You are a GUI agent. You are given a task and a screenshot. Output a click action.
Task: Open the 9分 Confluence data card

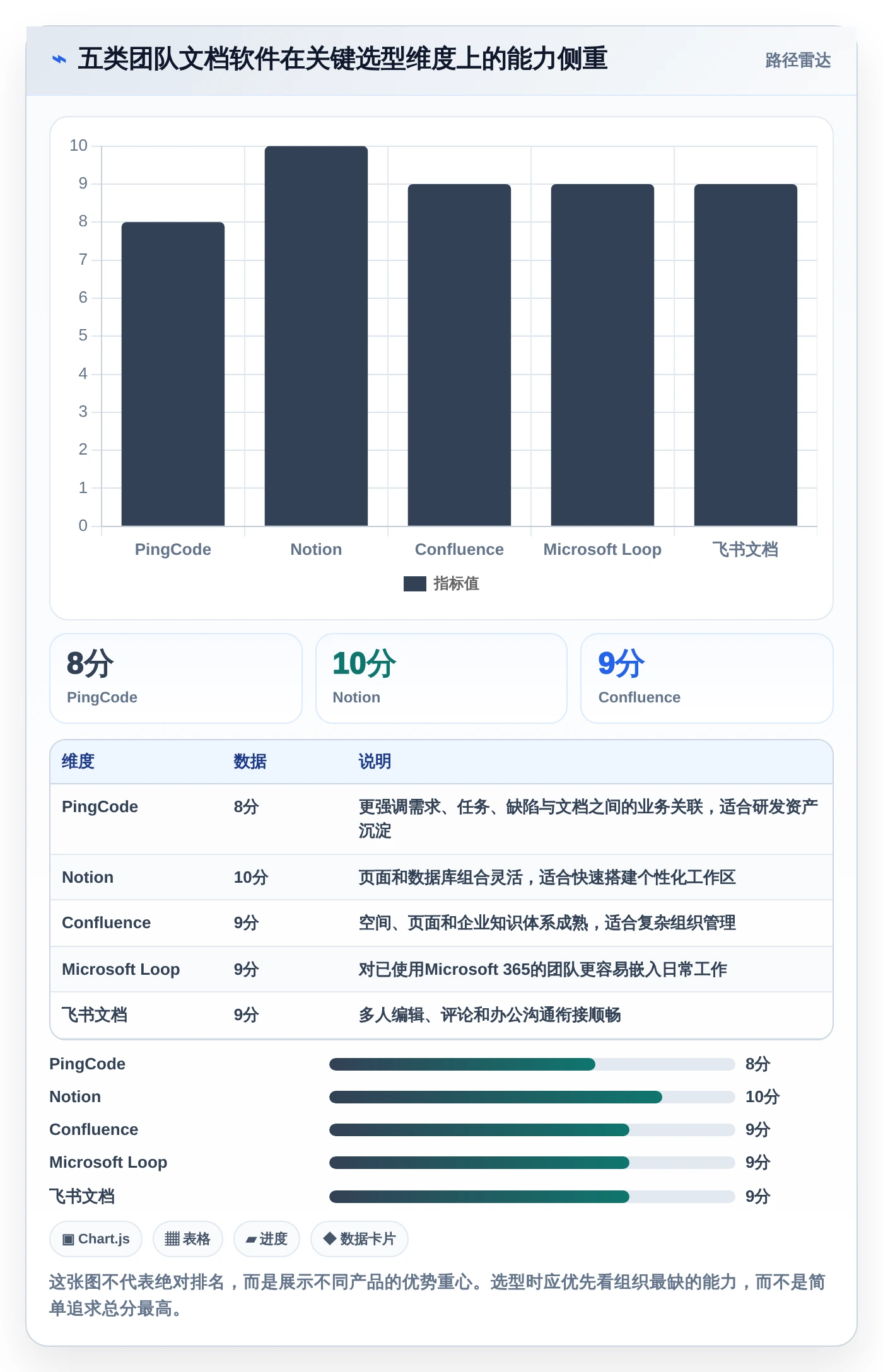(707, 678)
